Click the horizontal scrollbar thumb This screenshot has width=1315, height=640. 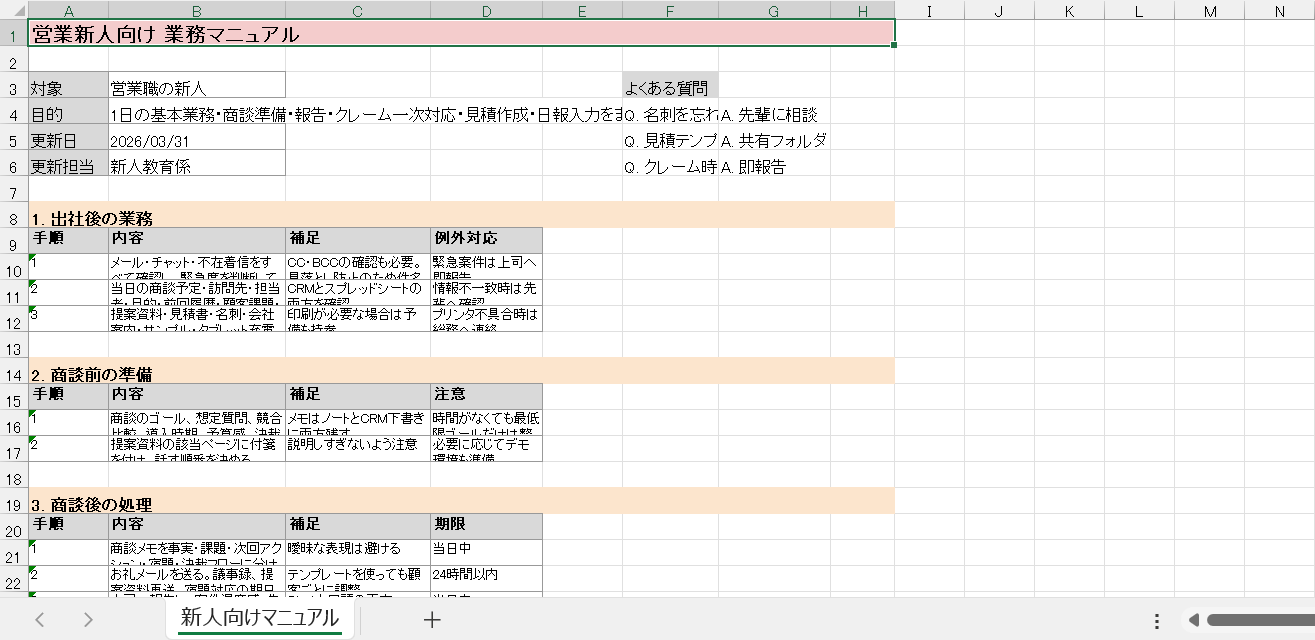[1260, 620]
